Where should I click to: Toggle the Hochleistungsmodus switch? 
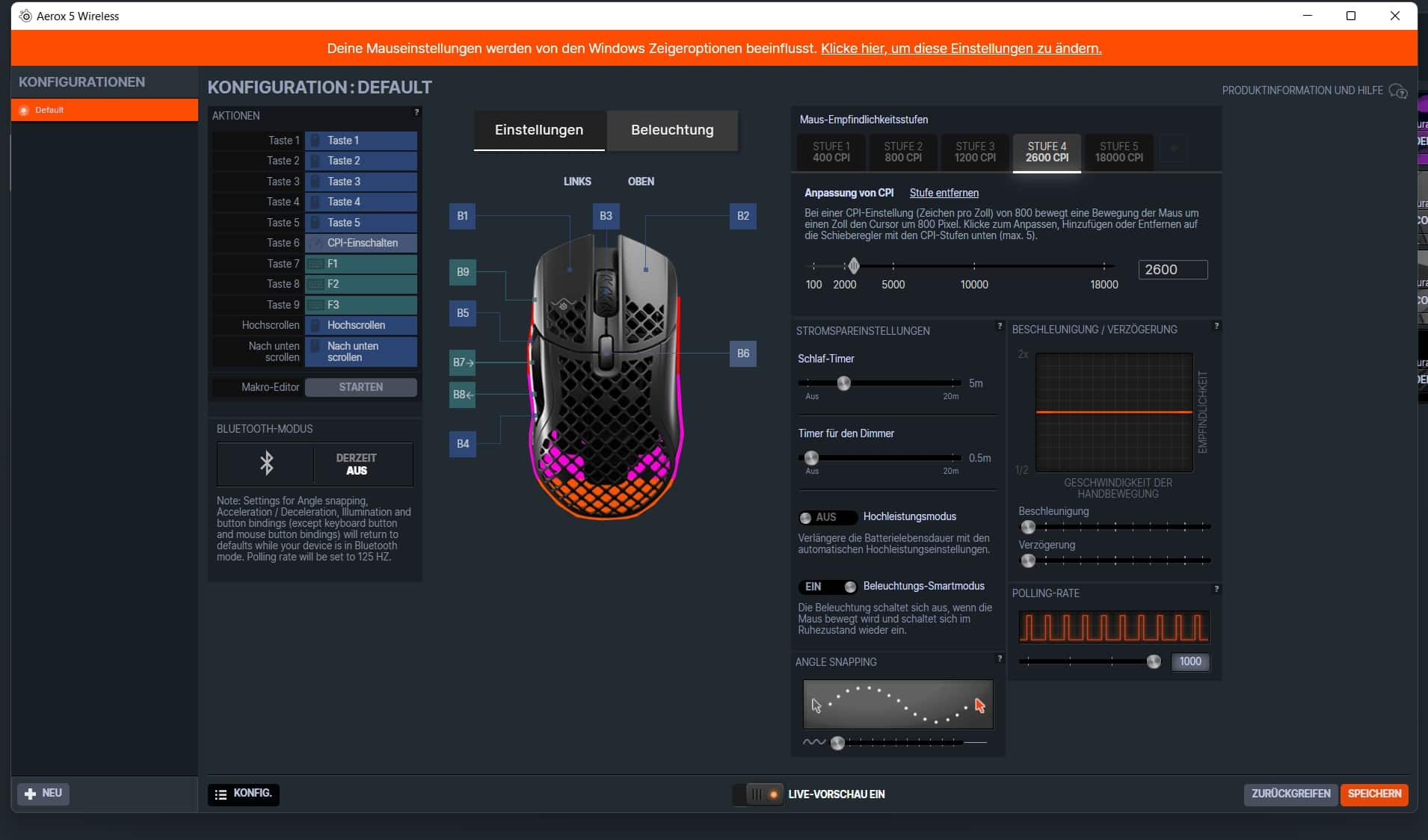tap(826, 517)
